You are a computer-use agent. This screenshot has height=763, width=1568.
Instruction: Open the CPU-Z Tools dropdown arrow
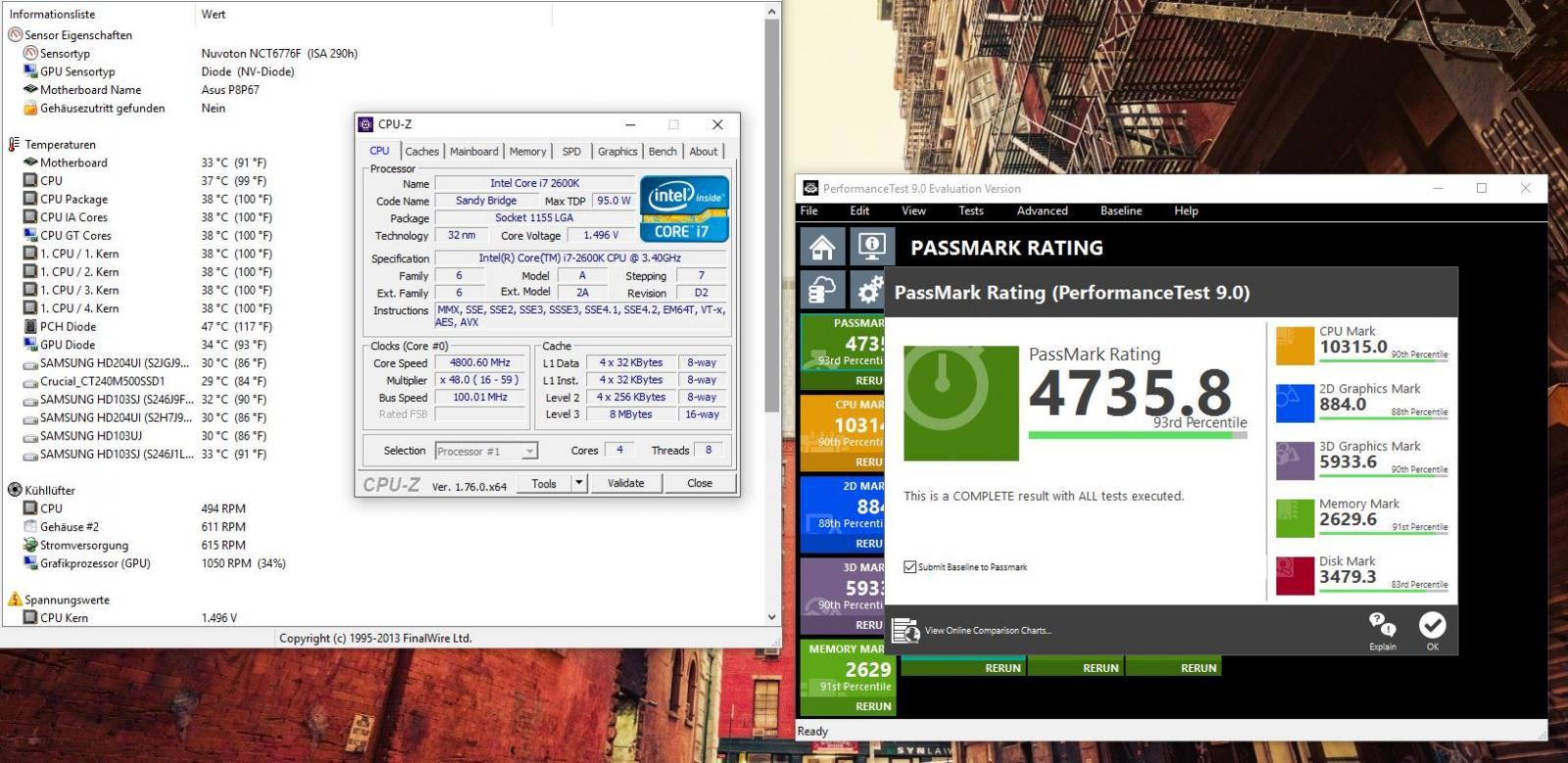pos(579,483)
